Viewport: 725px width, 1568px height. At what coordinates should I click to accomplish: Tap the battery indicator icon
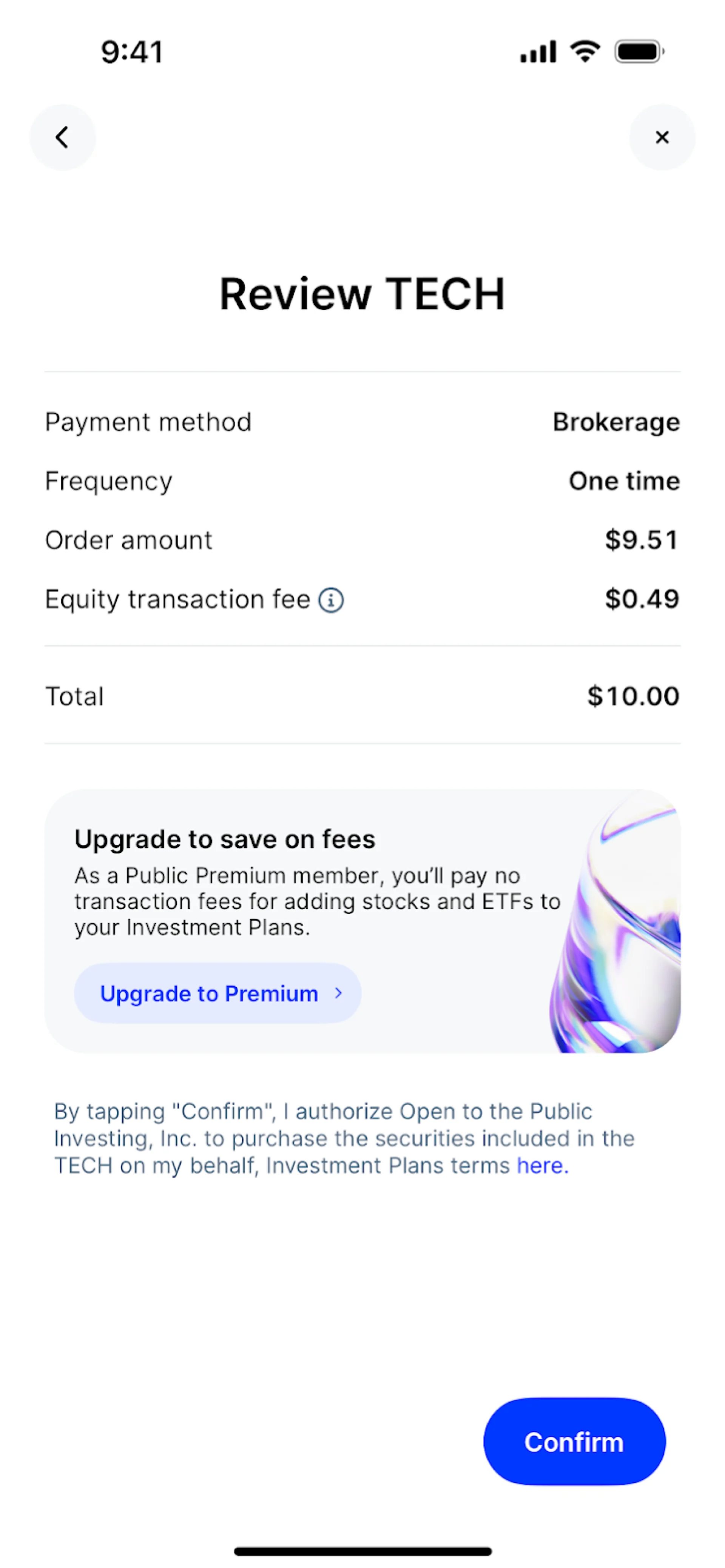tap(639, 51)
